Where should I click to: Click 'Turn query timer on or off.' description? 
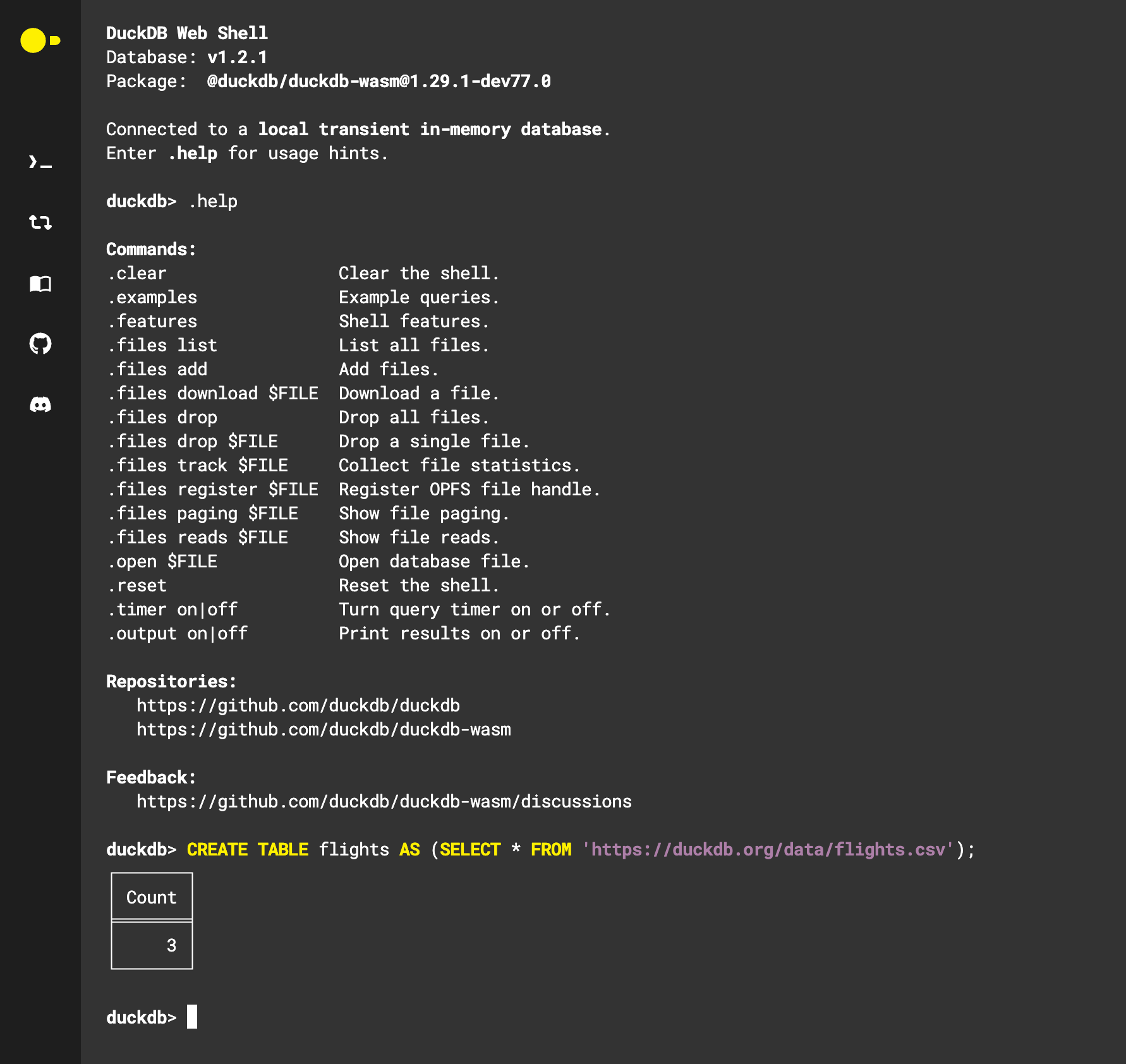tap(475, 609)
